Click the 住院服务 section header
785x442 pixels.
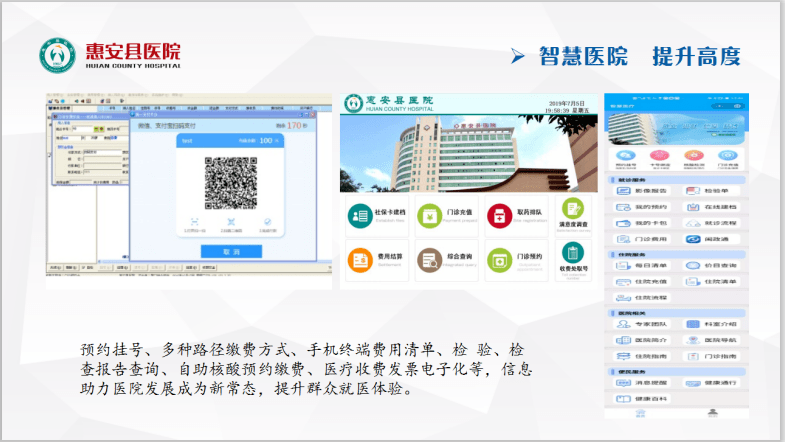[676, 254]
